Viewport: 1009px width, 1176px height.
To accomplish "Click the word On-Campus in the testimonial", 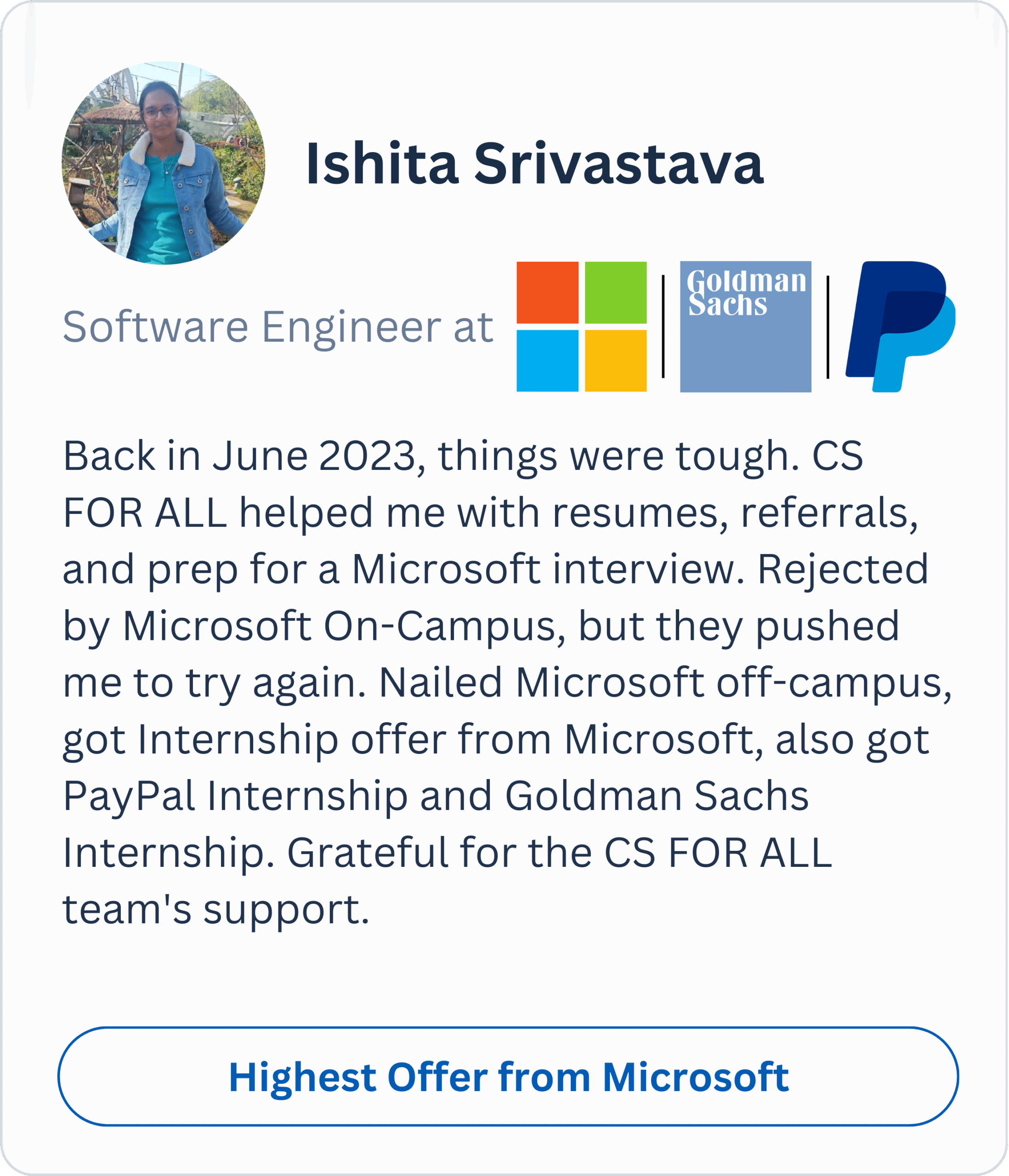I will tap(444, 626).
